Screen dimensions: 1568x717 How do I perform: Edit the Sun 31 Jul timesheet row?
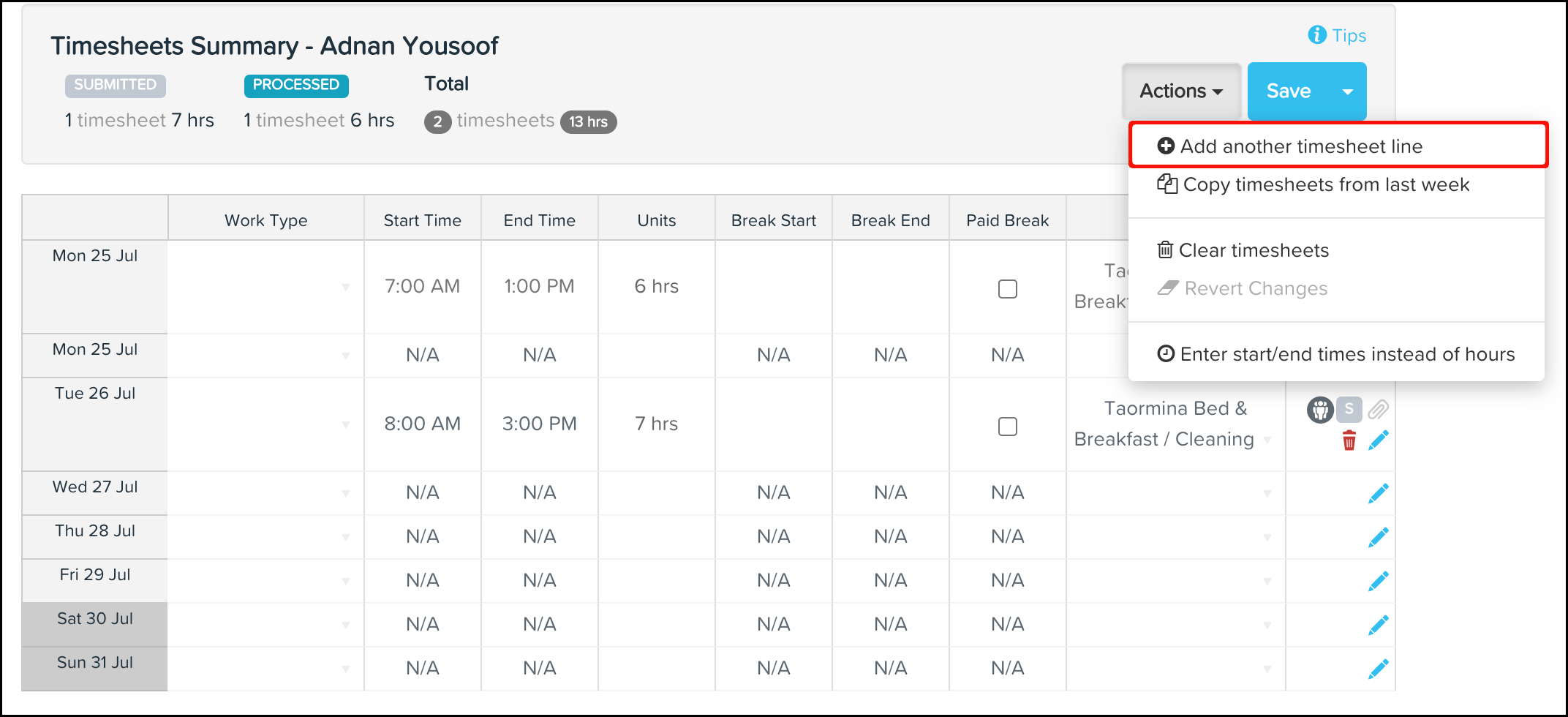pos(1378,669)
